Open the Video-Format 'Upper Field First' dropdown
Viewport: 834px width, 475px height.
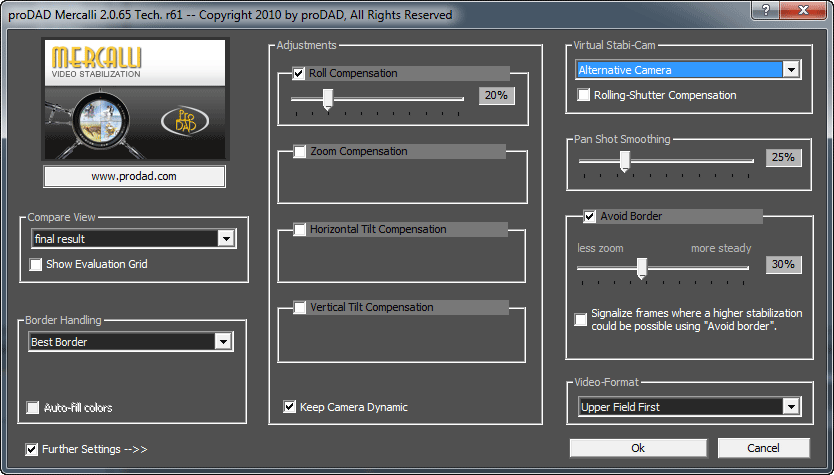(689, 407)
